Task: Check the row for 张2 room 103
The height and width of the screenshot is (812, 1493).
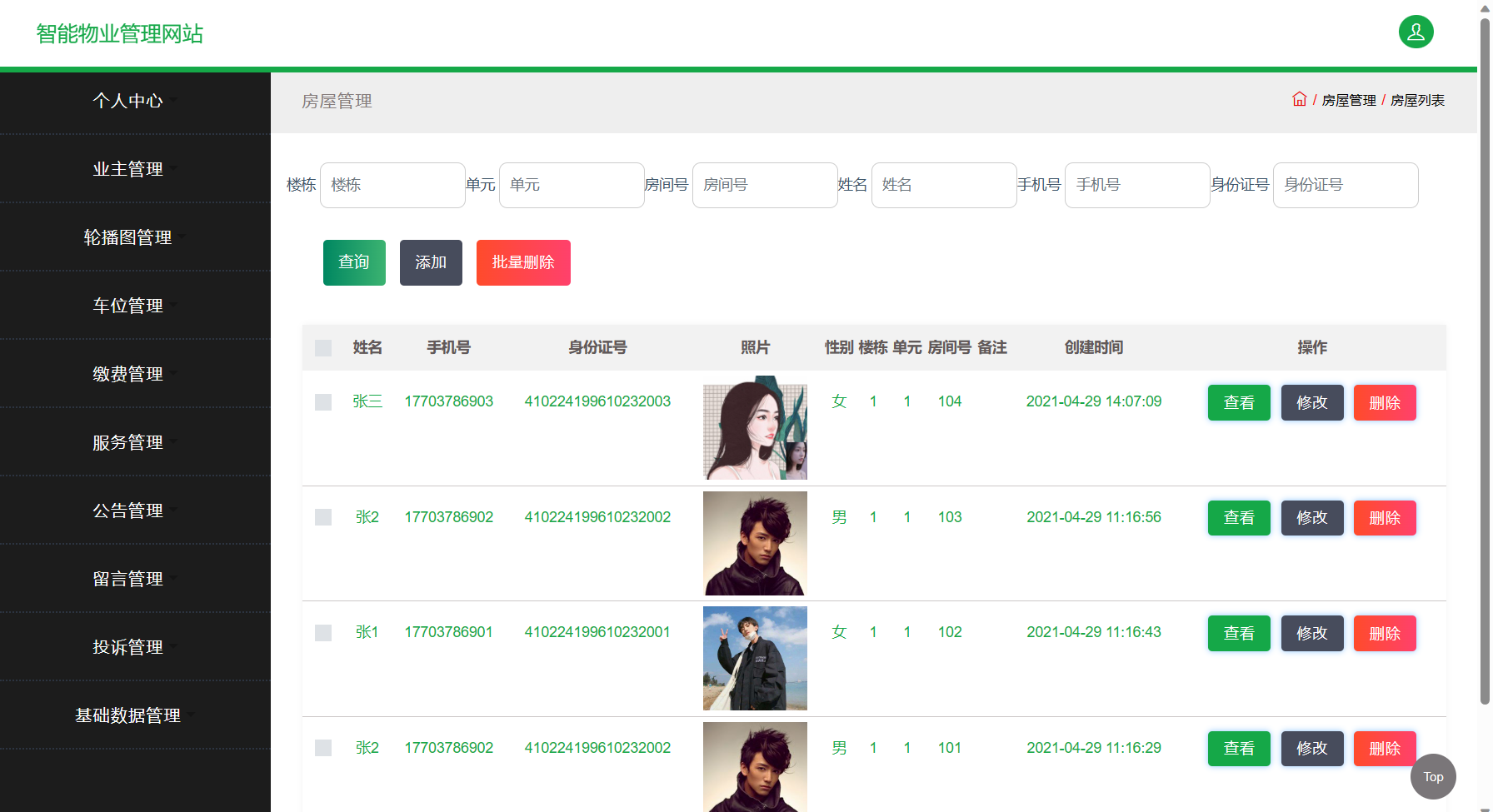Action: coord(323,517)
